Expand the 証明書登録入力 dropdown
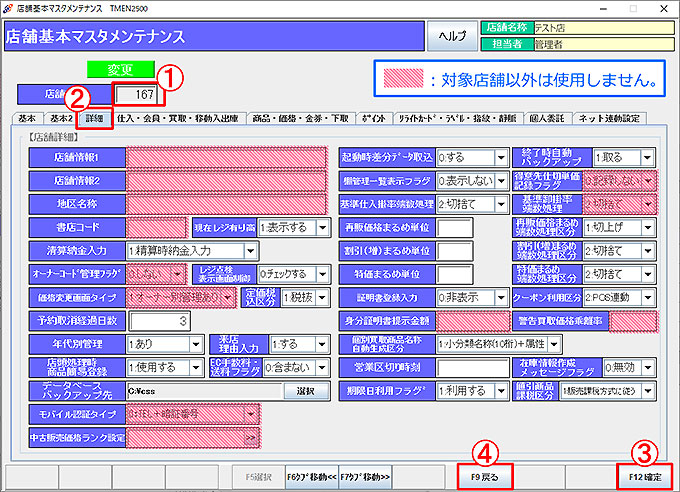 coord(501,298)
